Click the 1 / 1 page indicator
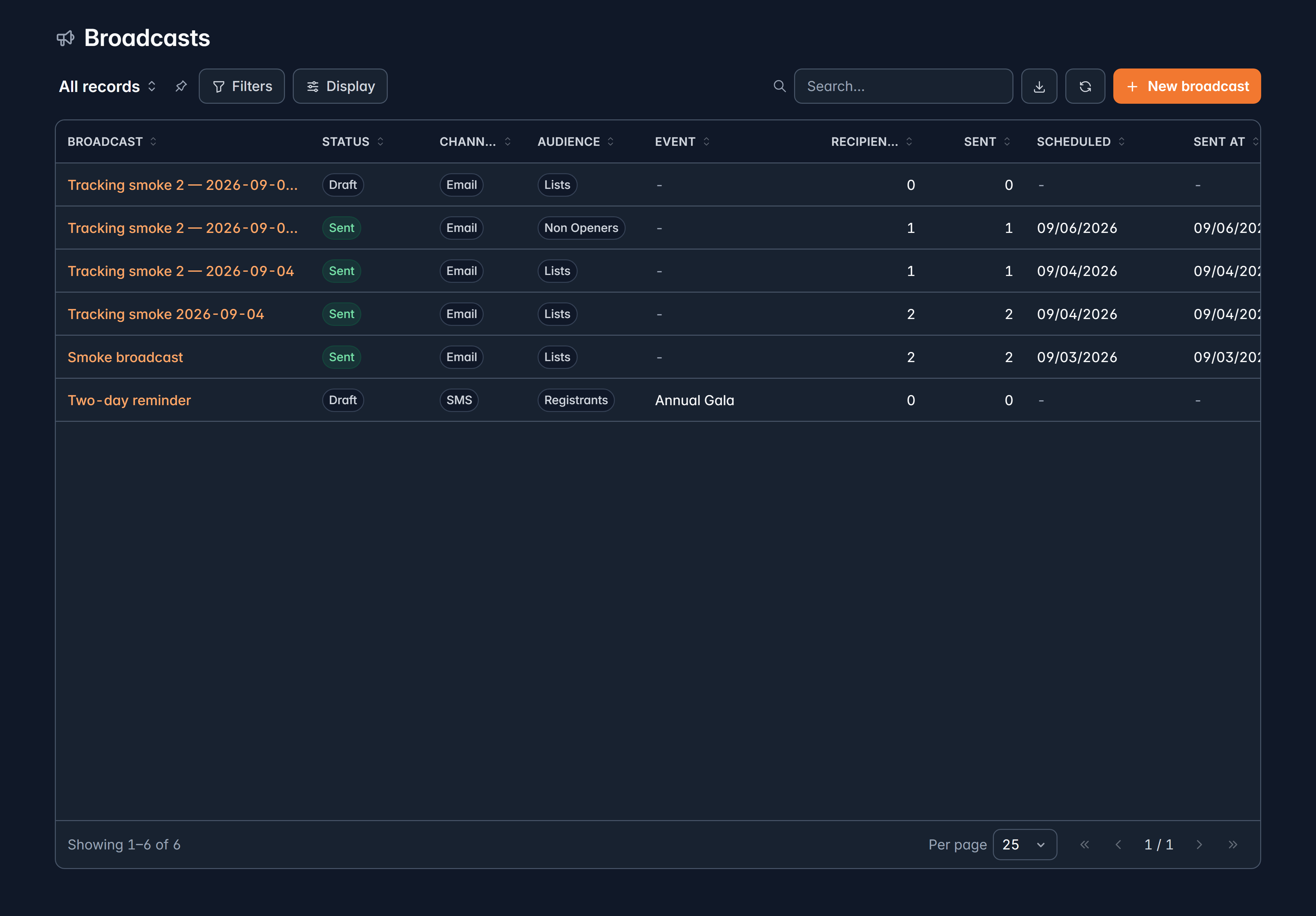Screen dimensions: 1316x916 (x=1158, y=844)
